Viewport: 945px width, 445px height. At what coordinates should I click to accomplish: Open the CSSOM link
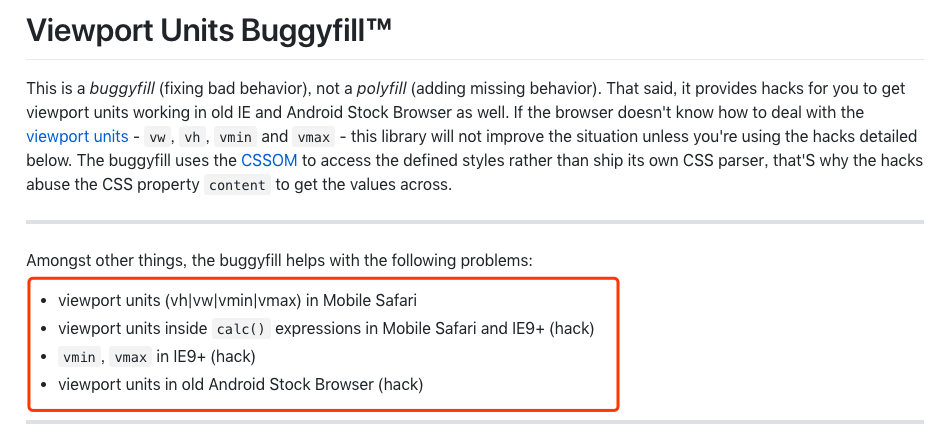[269, 161]
